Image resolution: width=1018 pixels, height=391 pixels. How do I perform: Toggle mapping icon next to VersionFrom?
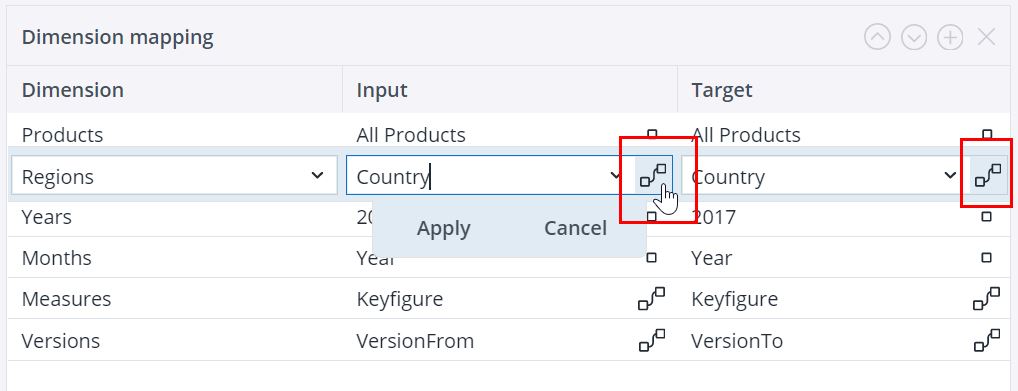652,340
